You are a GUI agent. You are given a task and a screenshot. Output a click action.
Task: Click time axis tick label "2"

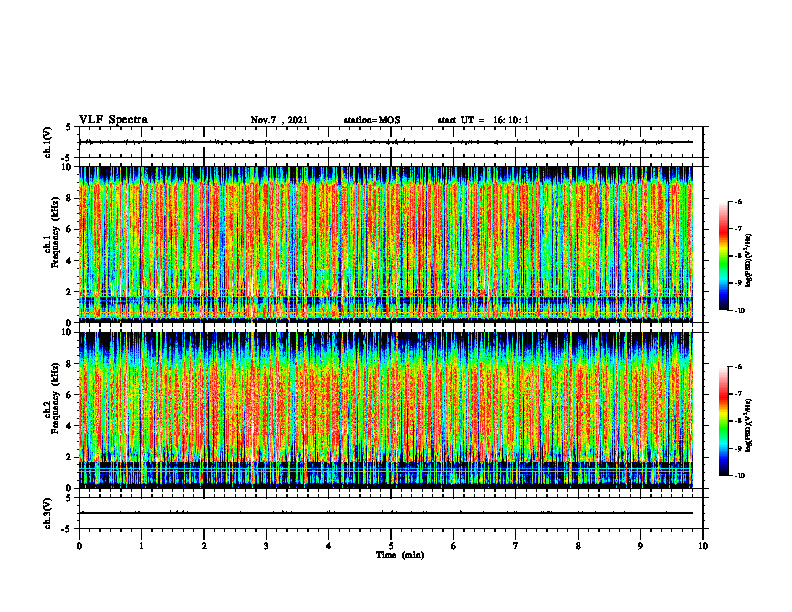pyautogui.click(x=204, y=546)
